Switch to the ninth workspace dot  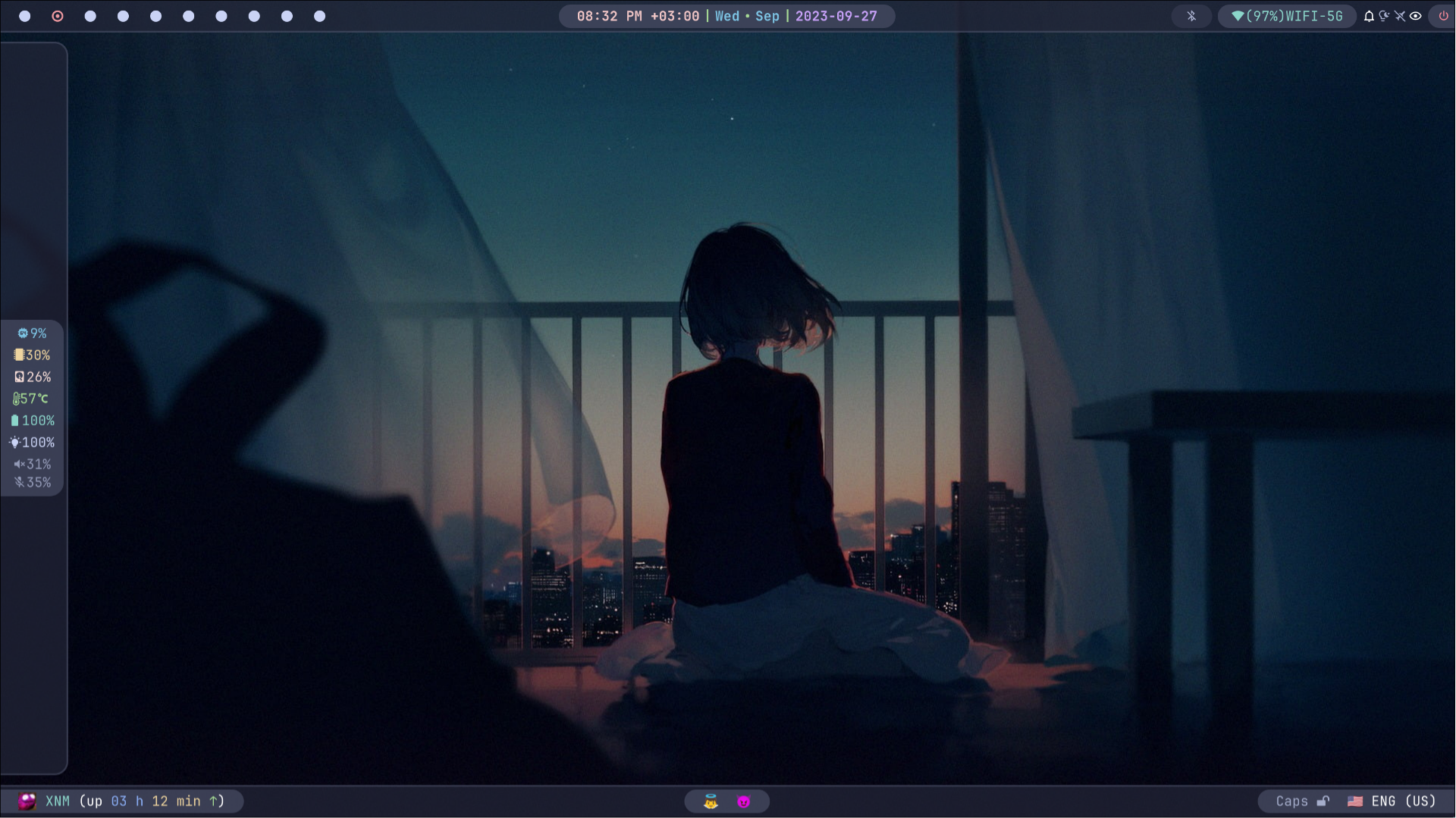point(287,16)
